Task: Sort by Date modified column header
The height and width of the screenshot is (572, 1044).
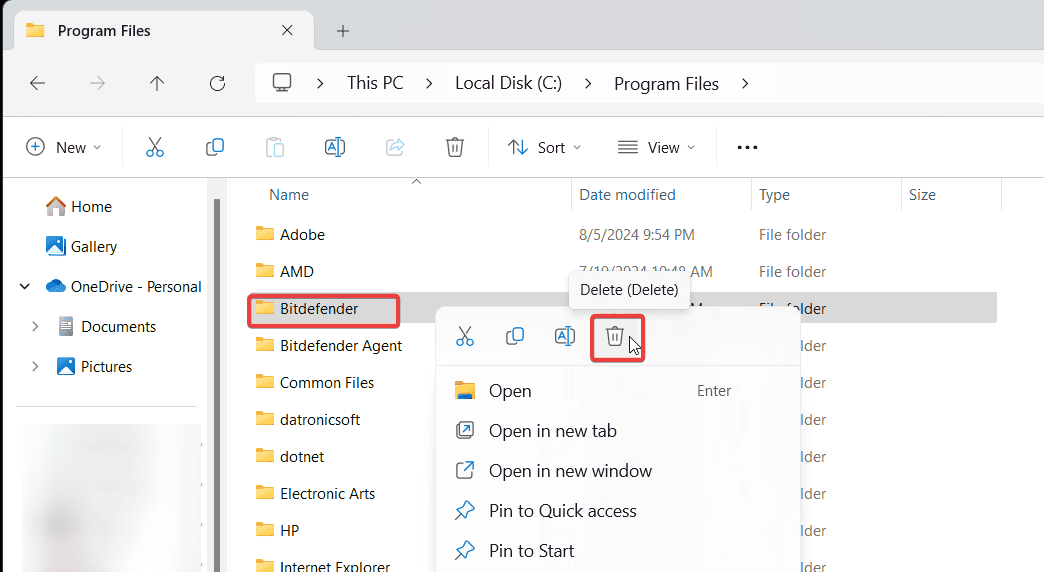Action: (x=627, y=194)
